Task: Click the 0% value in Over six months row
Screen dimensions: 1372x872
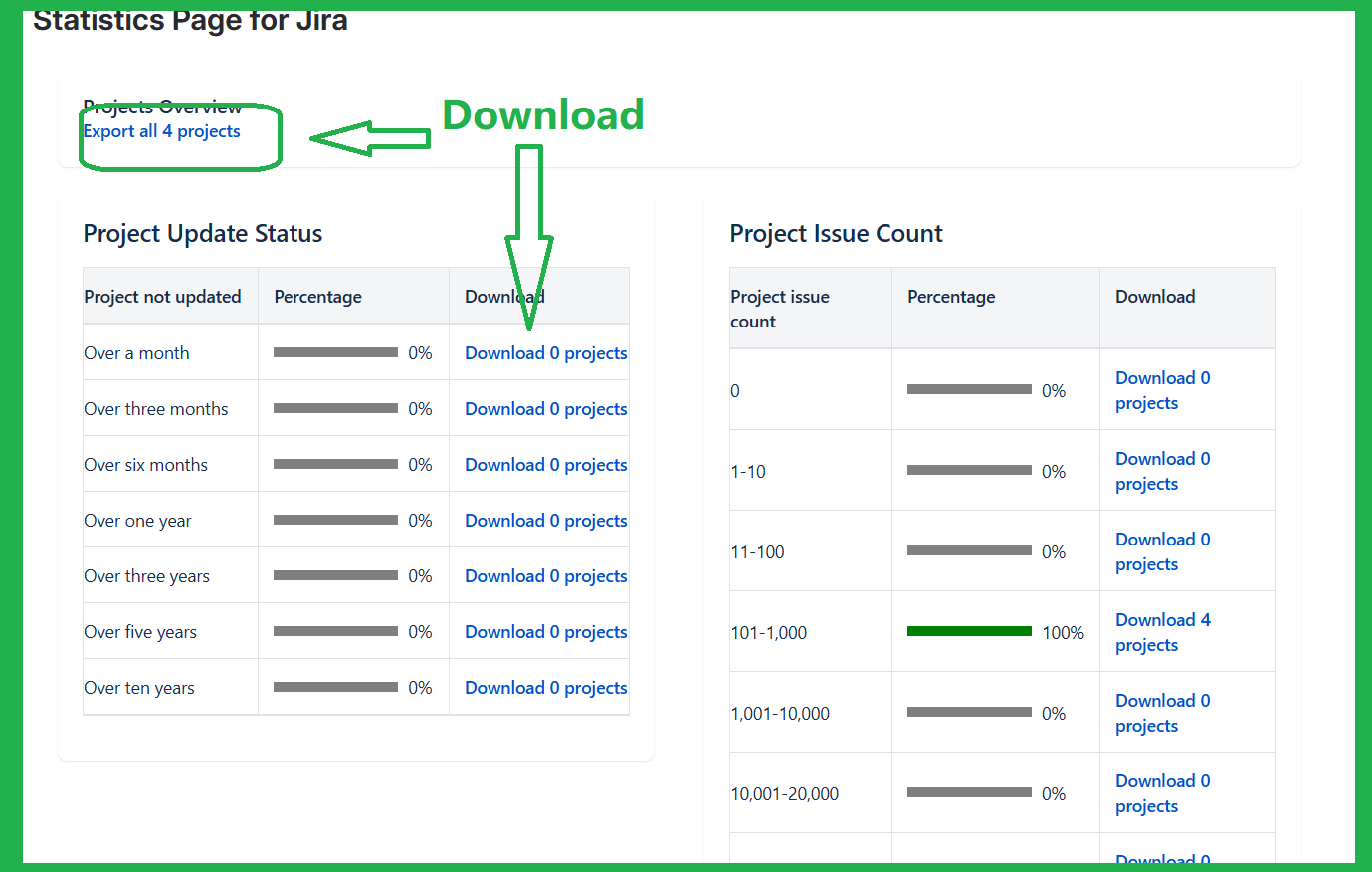Action: (x=420, y=465)
